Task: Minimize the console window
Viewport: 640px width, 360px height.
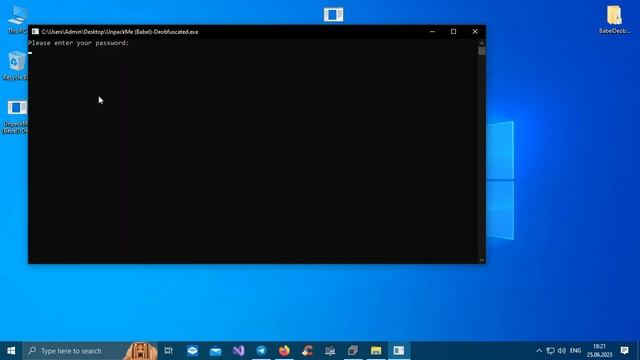Action: tap(432, 31)
